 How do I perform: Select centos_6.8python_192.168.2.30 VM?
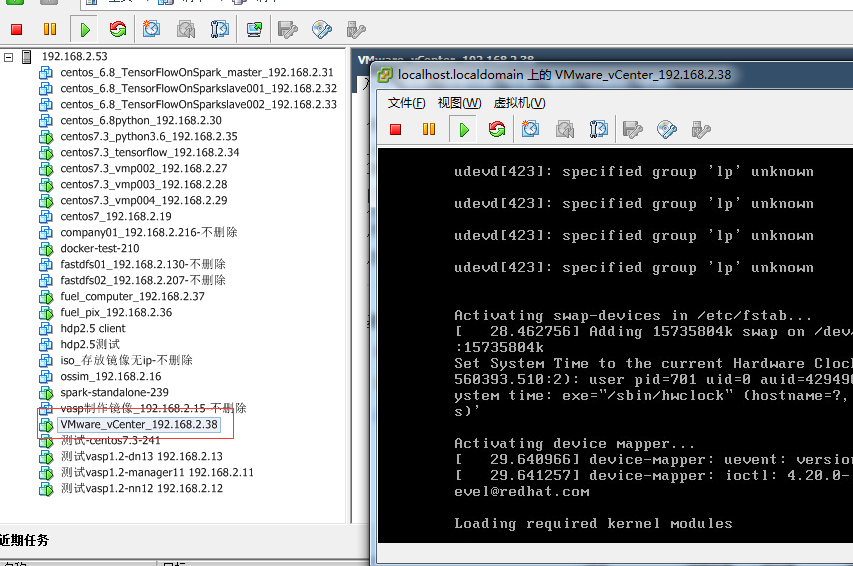tap(141, 120)
